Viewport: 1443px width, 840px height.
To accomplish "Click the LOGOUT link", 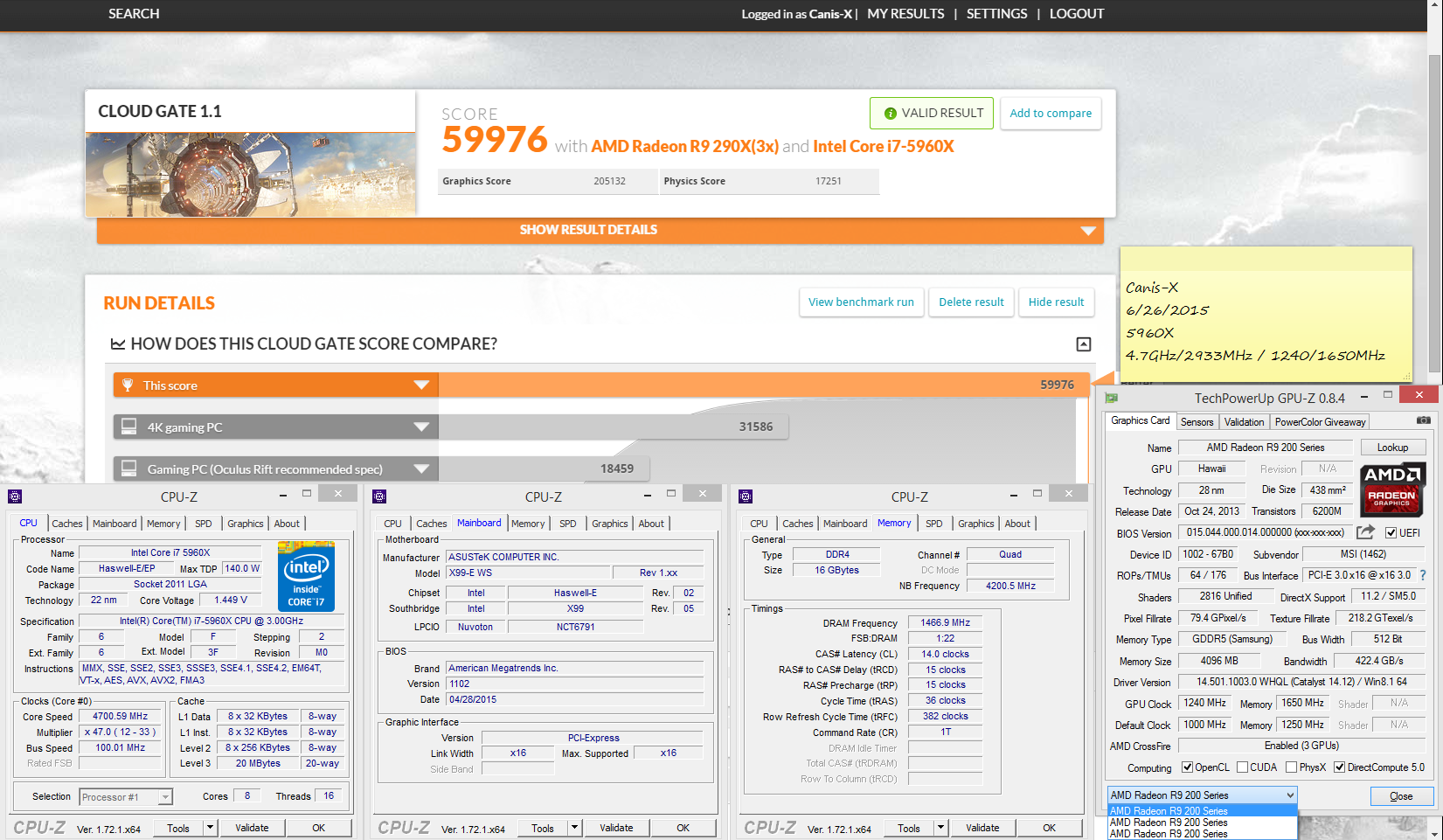I will tap(1077, 14).
